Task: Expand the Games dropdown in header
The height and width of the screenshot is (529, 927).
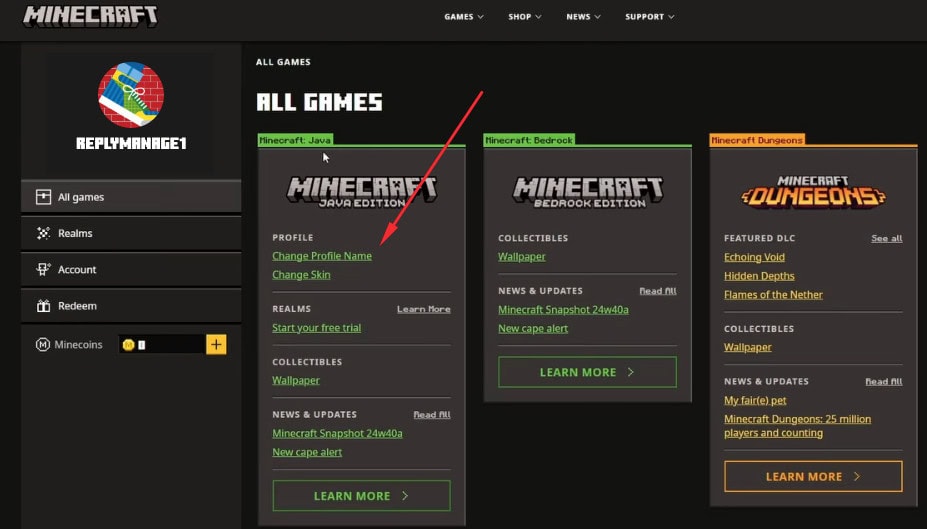Action: (x=464, y=17)
